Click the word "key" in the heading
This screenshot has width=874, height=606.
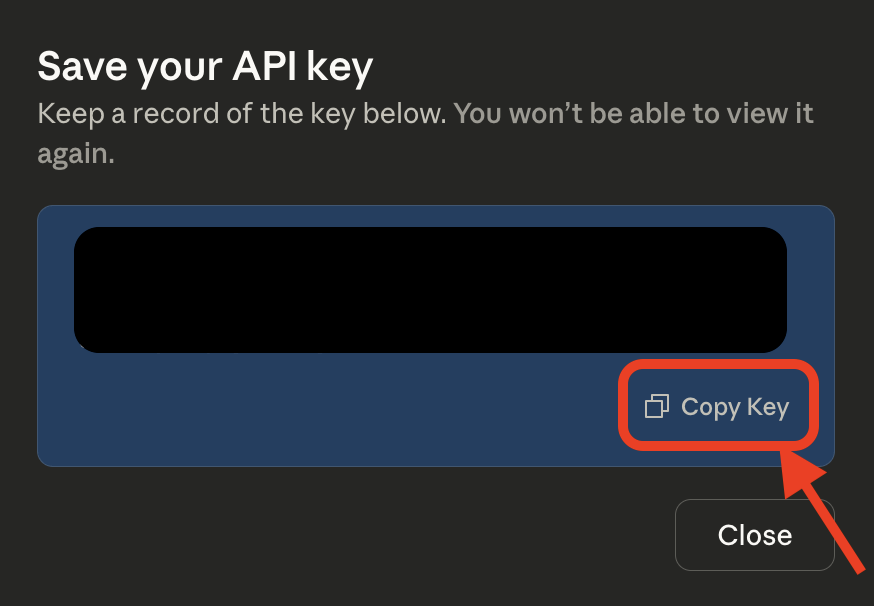click(341, 67)
